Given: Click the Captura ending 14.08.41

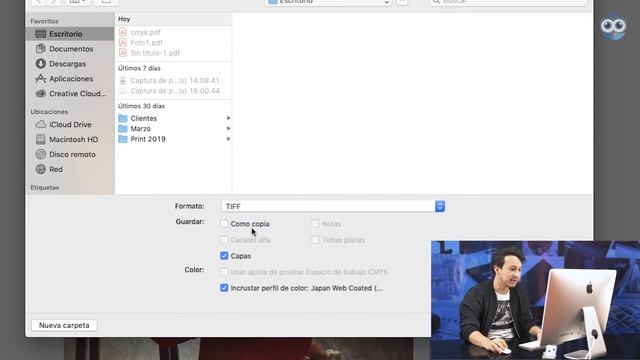Looking at the screenshot, I should coord(174,80).
